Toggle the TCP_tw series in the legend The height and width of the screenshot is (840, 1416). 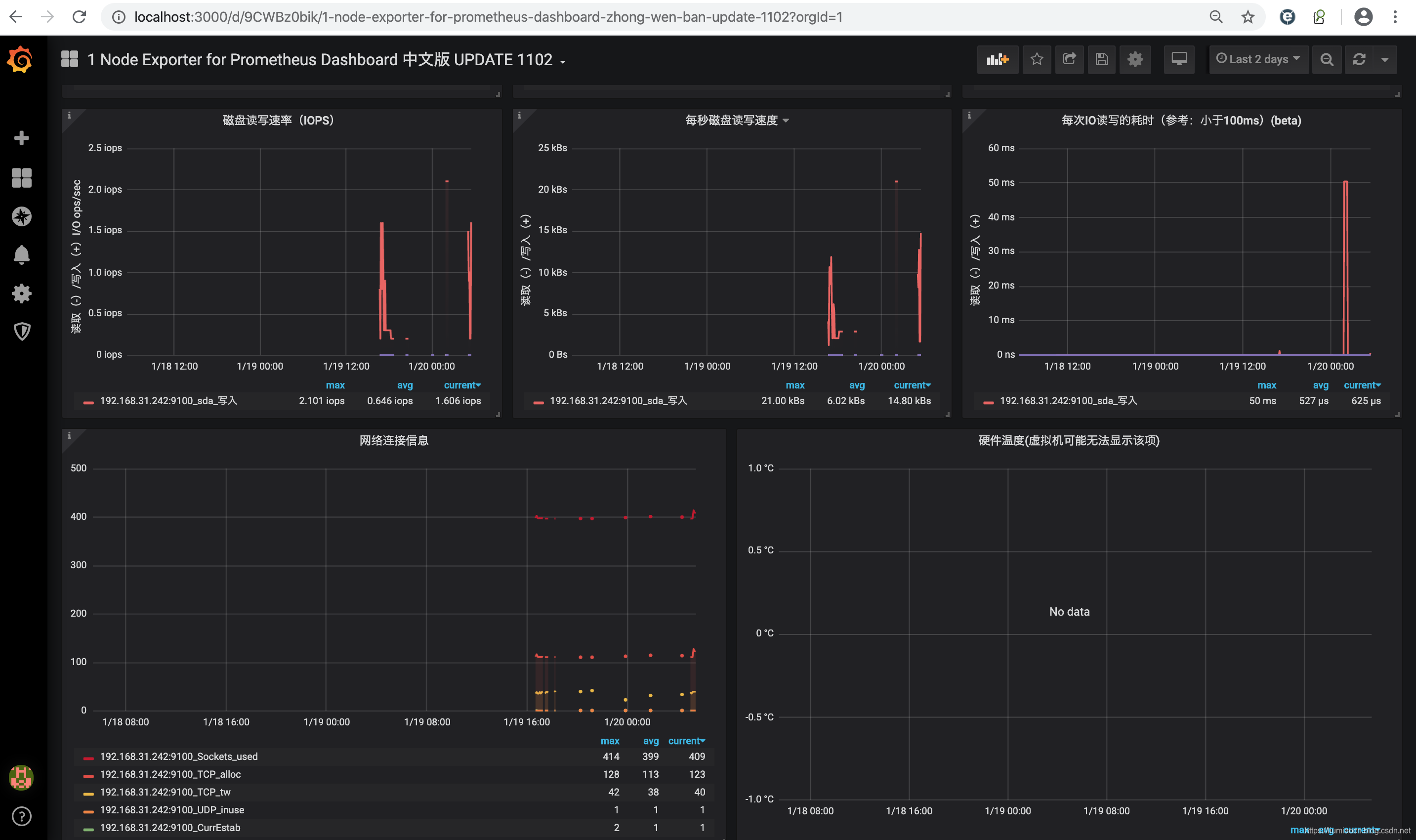(165, 792)
